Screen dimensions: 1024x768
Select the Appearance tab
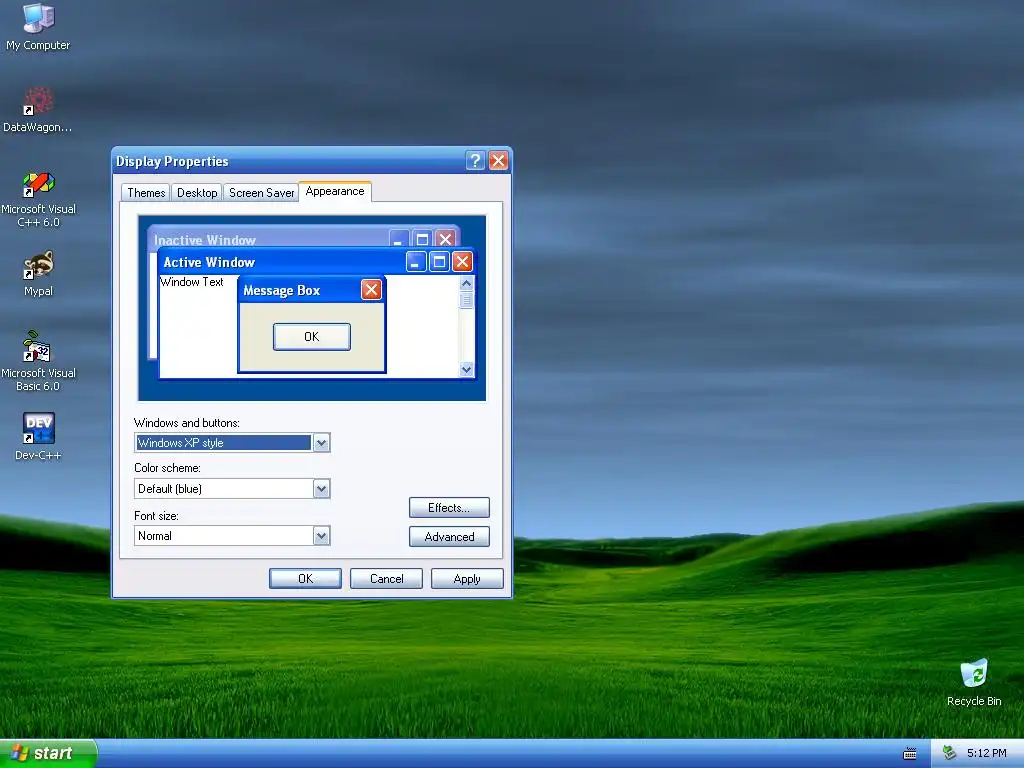tap(335, 191)
